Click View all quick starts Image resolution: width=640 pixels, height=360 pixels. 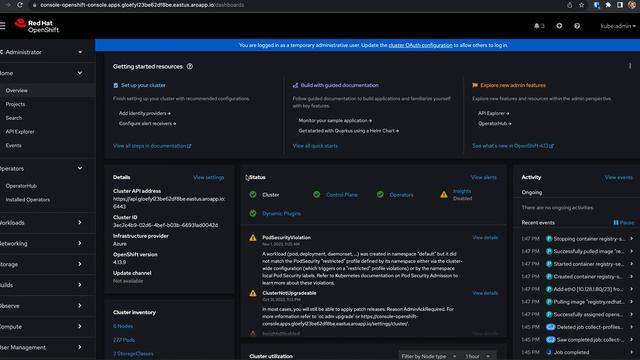[315, 146]
